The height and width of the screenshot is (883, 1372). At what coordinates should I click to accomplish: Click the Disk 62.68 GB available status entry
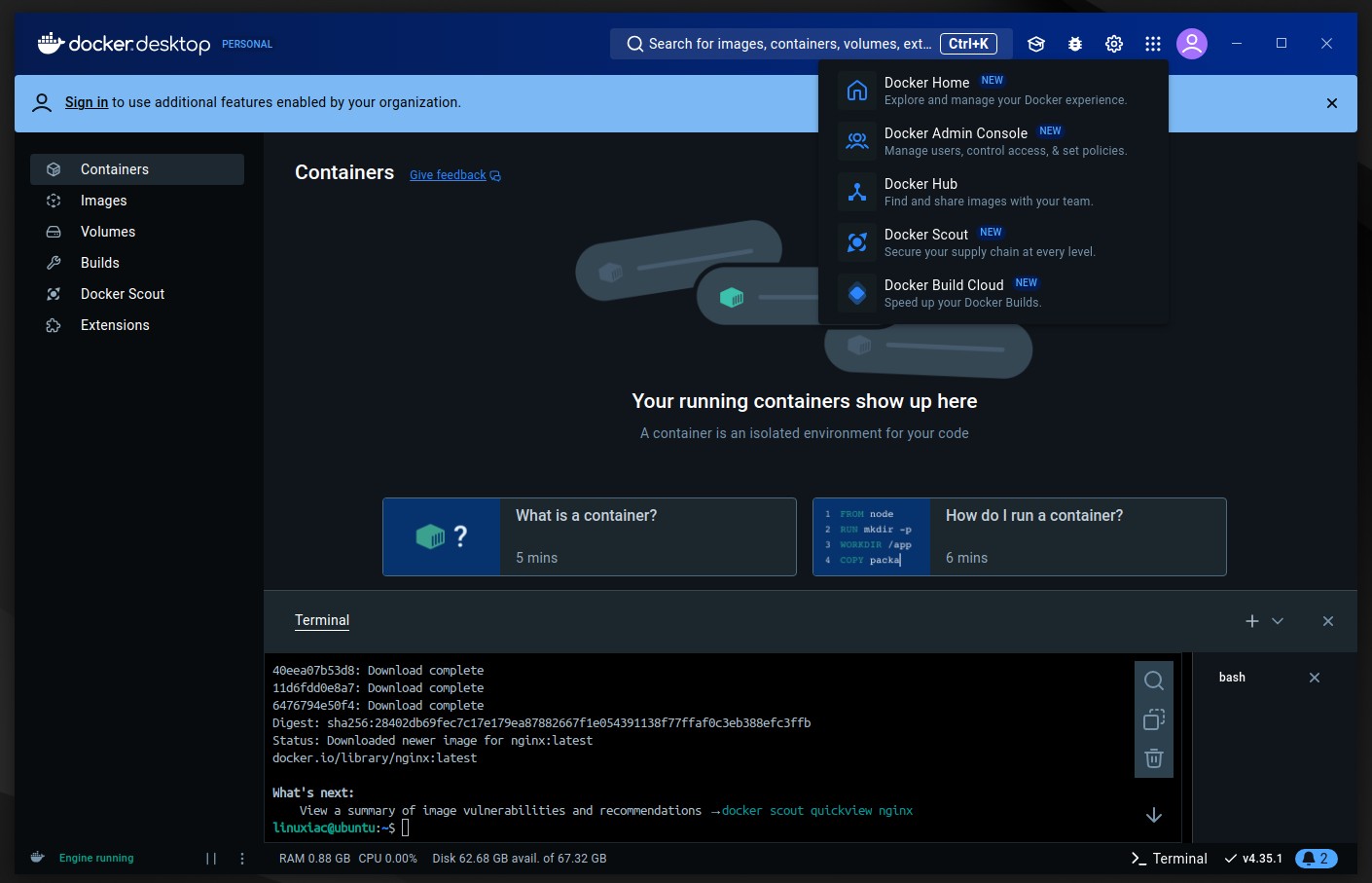tap(520, 859)
